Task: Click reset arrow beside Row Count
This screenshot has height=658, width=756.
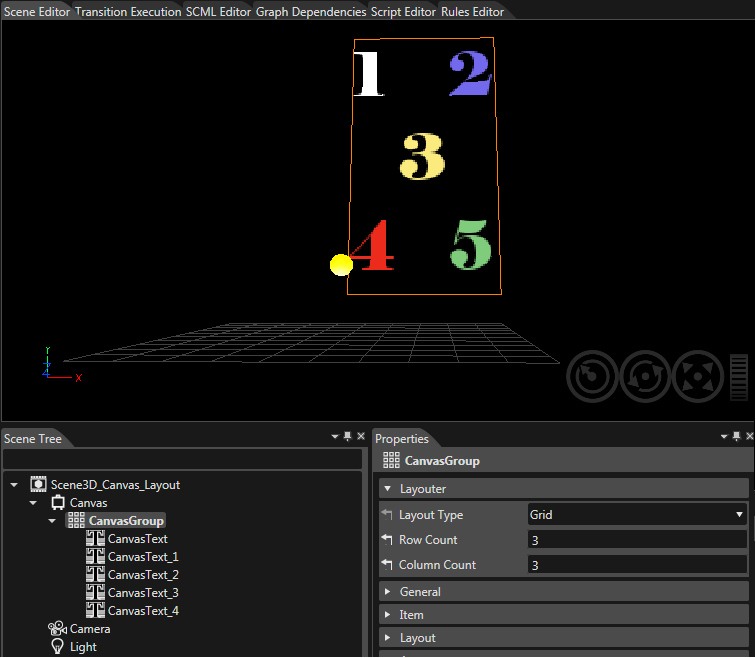Action: pos(387,539)
